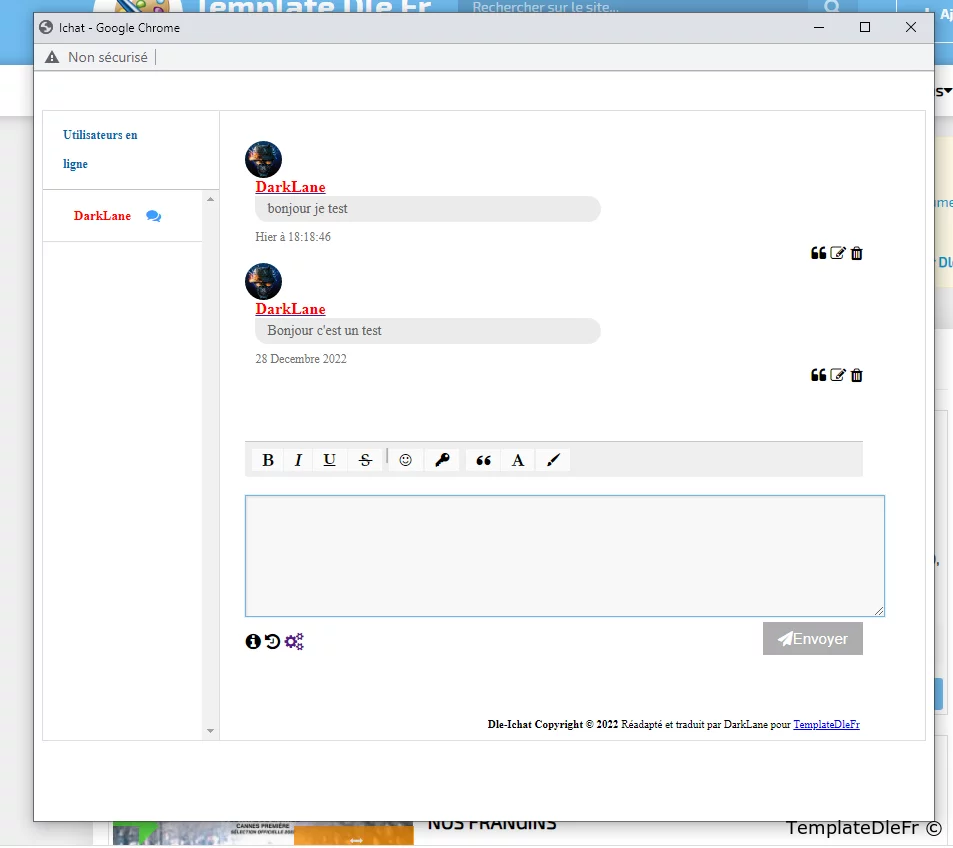Viewport: 953px width, 848px height.
Task: Click the info icon below the message box
Action: tap(253, 641)
